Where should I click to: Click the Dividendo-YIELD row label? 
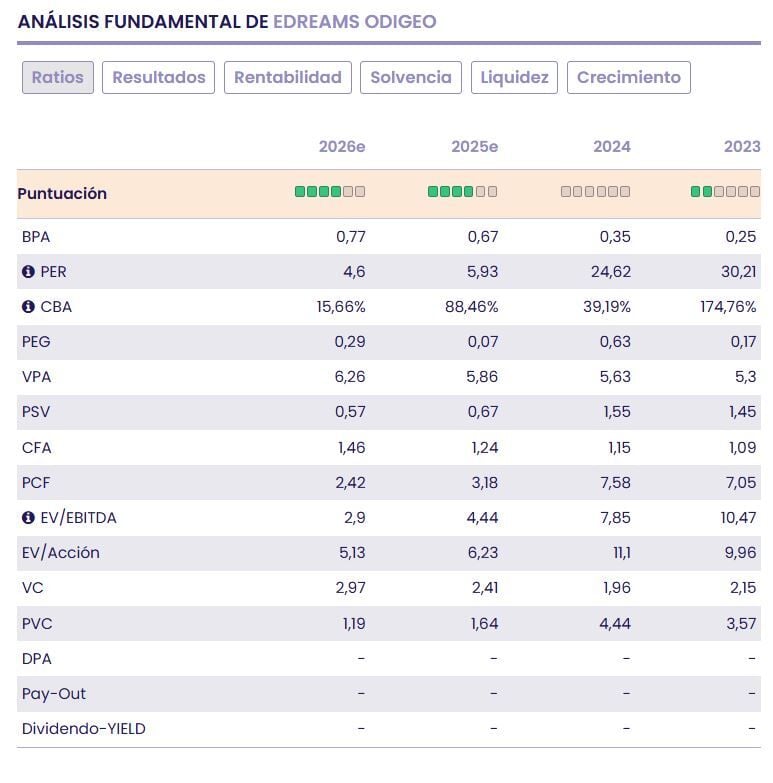(83, 729)
